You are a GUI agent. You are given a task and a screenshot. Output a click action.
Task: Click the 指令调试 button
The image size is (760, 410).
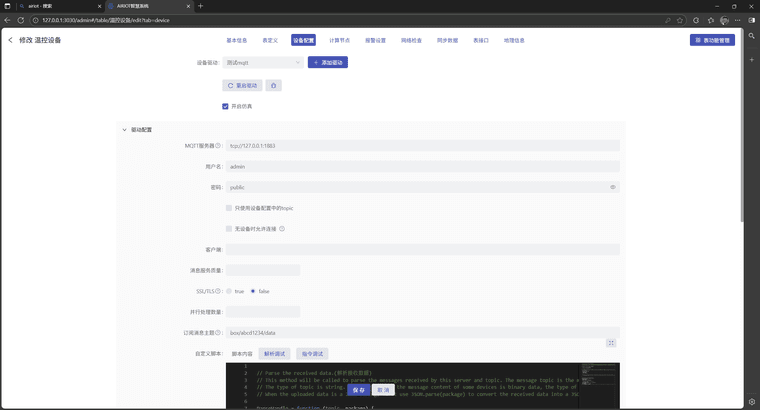tap(312, 354)
